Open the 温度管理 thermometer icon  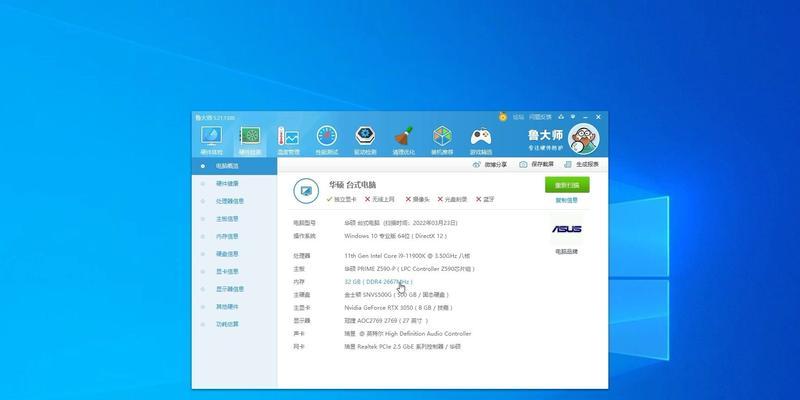[x=288, y=136]
